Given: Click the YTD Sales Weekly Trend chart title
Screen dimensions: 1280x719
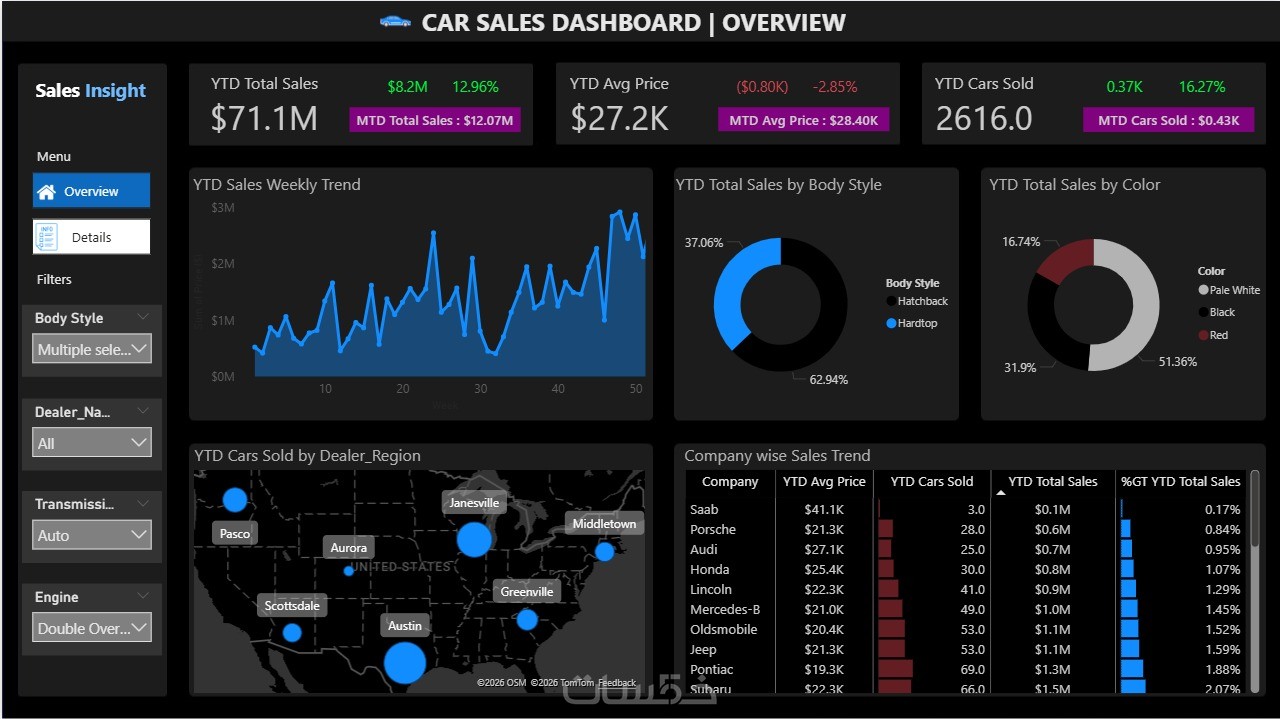Looking at the screenshot, I should (277, 184).
